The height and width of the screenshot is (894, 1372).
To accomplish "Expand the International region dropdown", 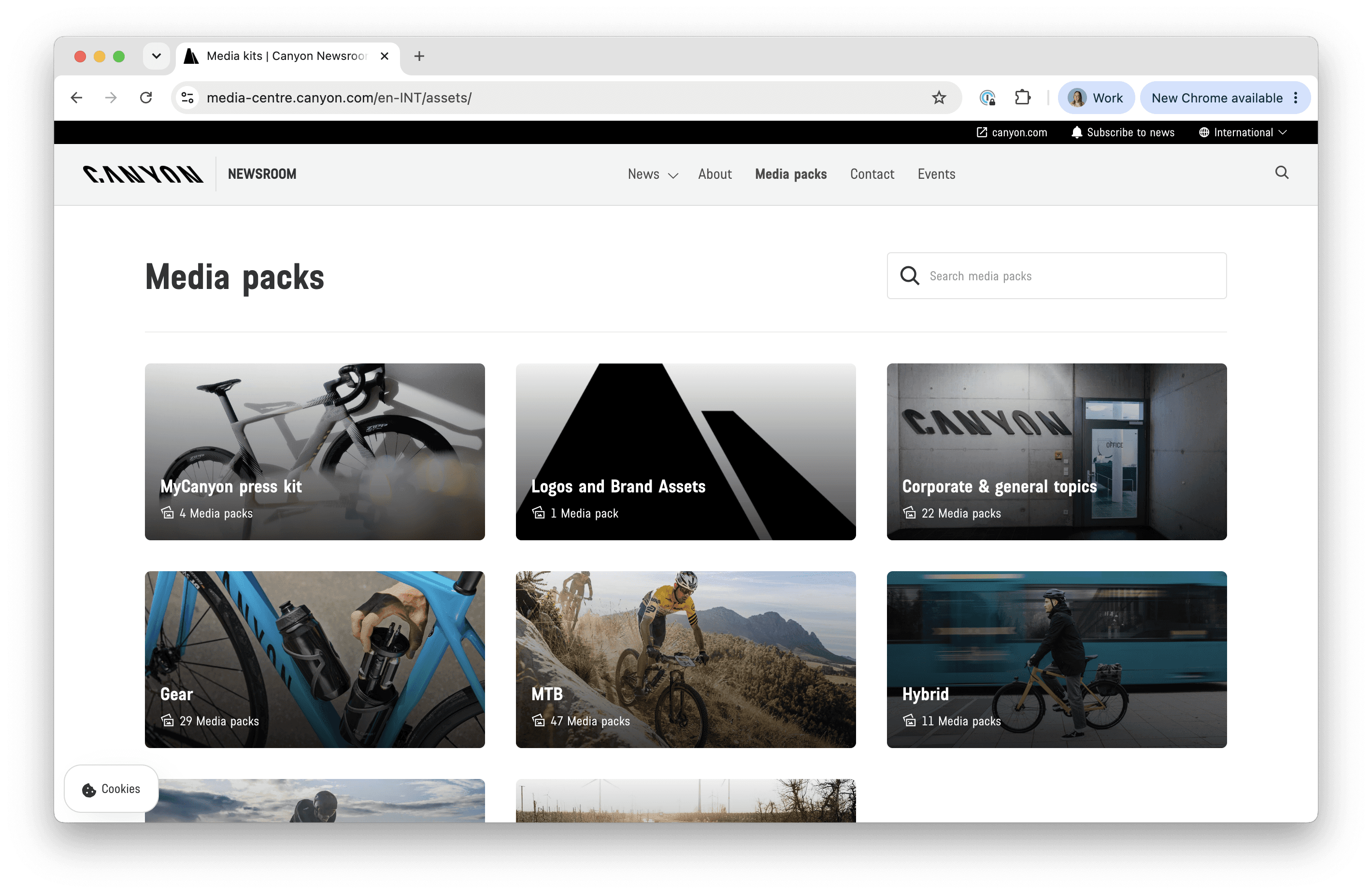I will click(1243, 132).
